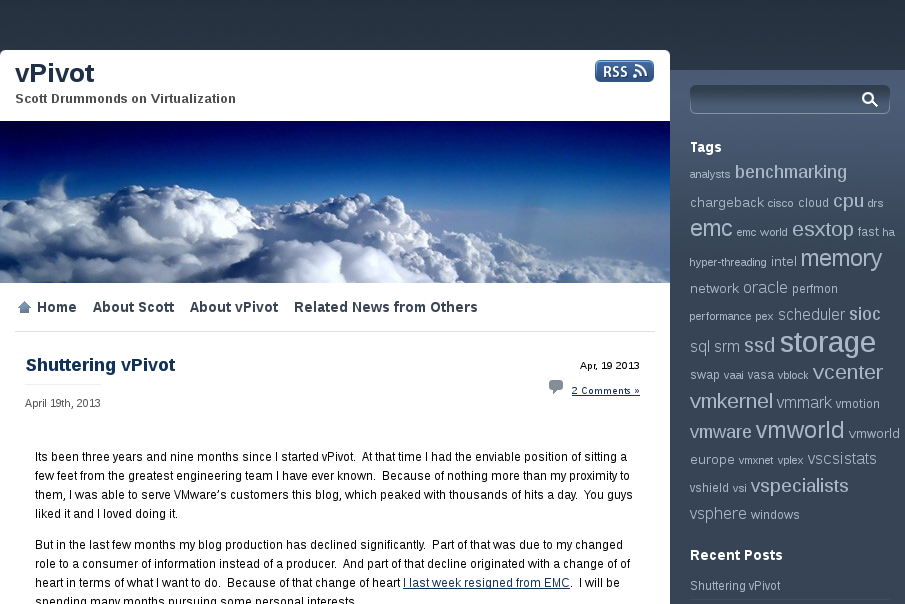The image size is (905, 604).
Task: Select the fast tag
Action: pyautogui.click(x=868, y=232)
